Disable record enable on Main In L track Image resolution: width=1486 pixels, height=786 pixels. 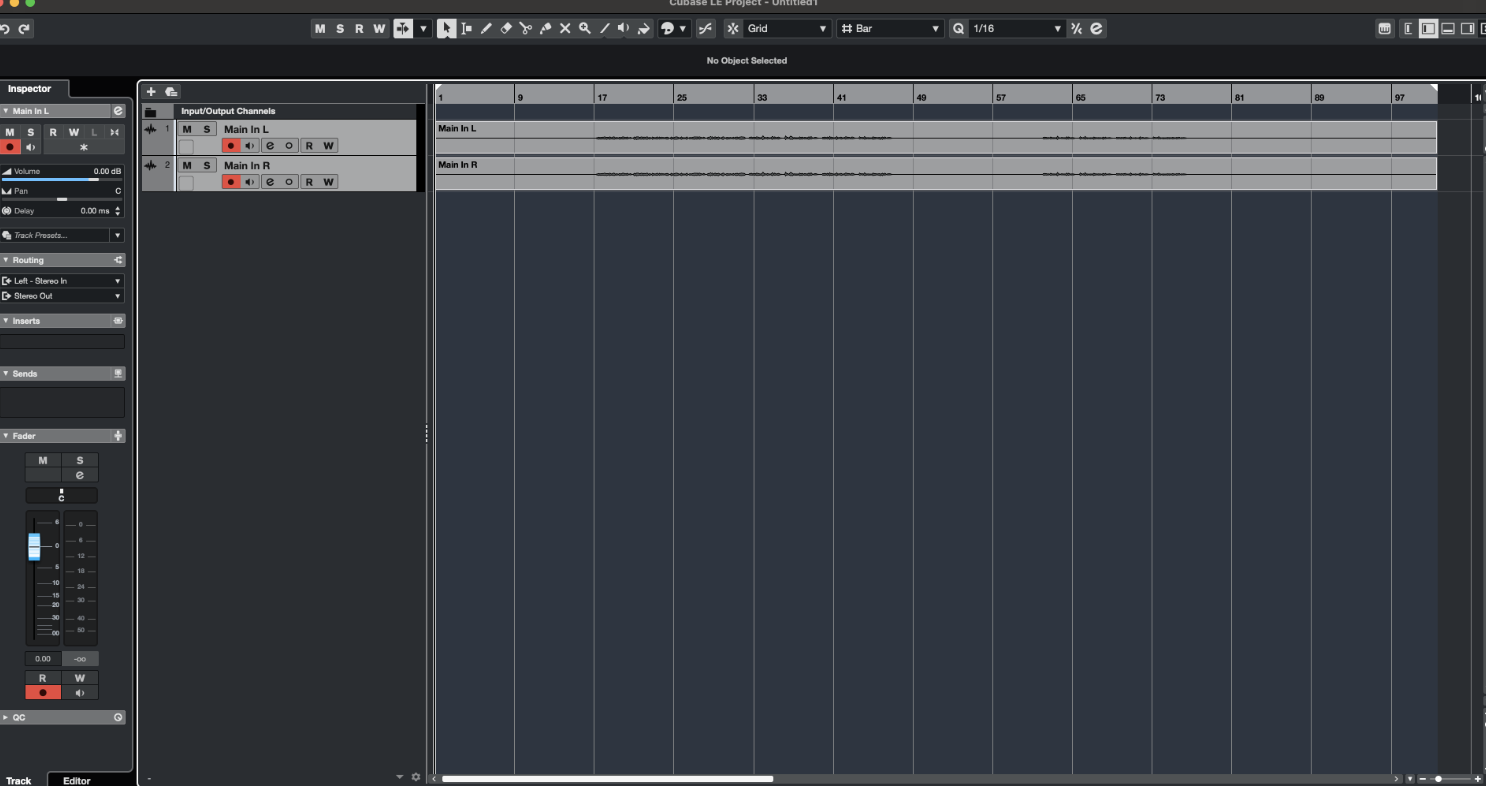[231, 146]
